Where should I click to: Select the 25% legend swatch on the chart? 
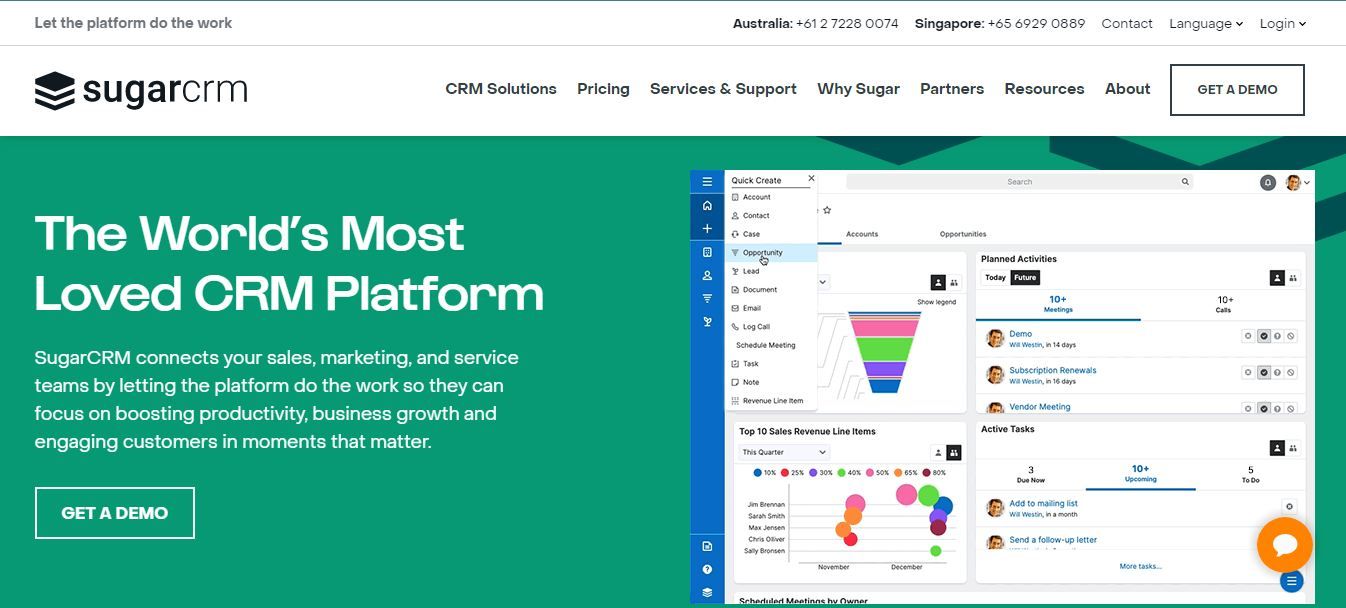pyautogui.click(x=784, y=472)
